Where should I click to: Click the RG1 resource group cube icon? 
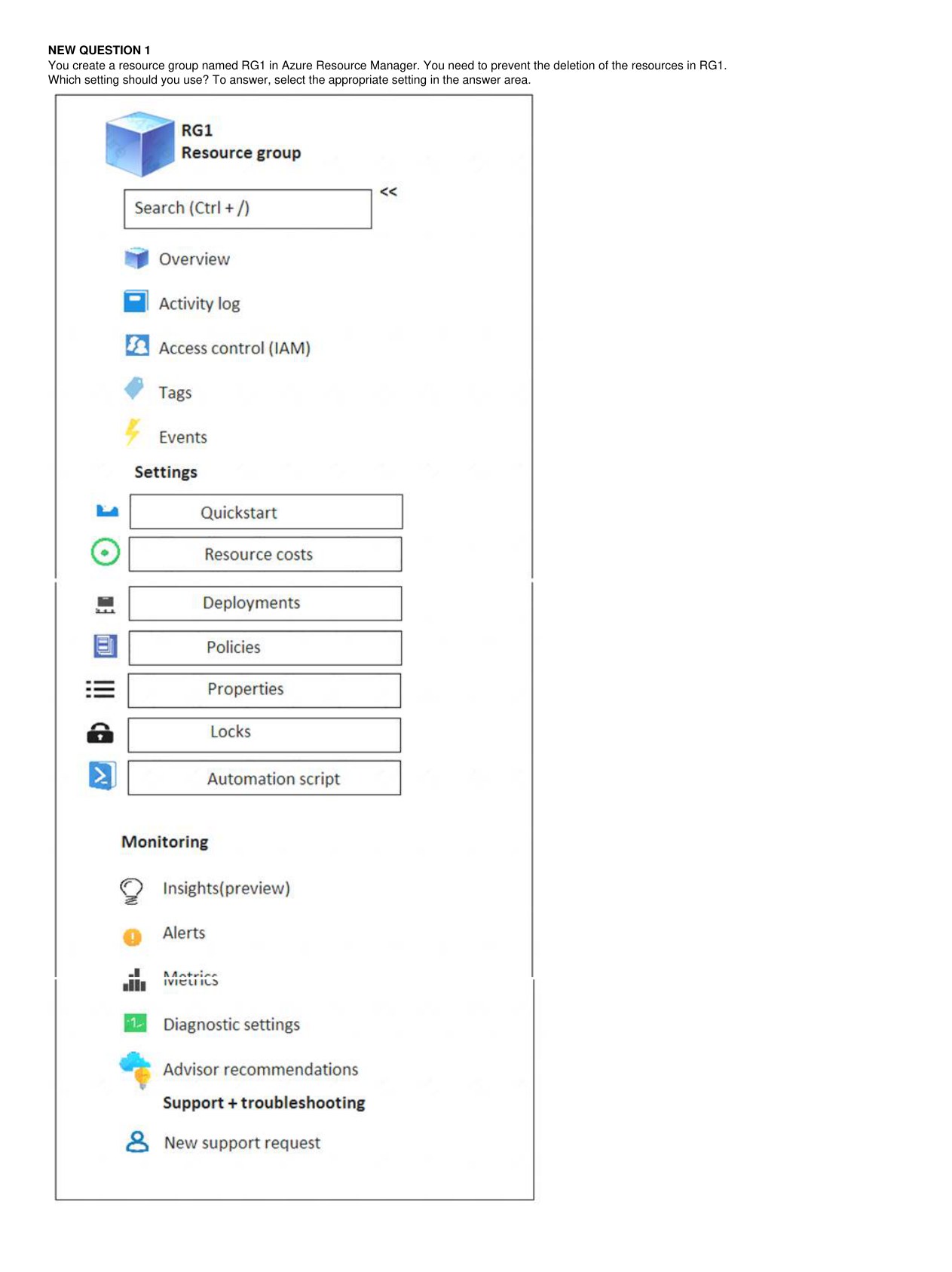(x=140, y=143)
